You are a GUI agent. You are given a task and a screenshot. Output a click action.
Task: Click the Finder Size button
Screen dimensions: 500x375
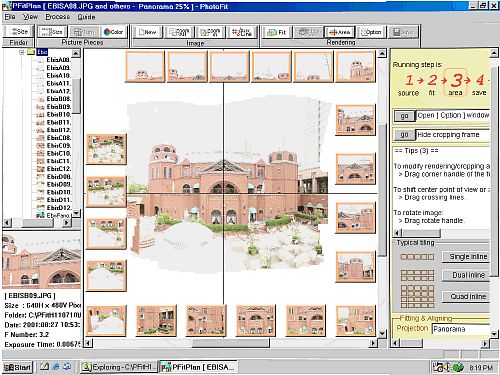19,32
